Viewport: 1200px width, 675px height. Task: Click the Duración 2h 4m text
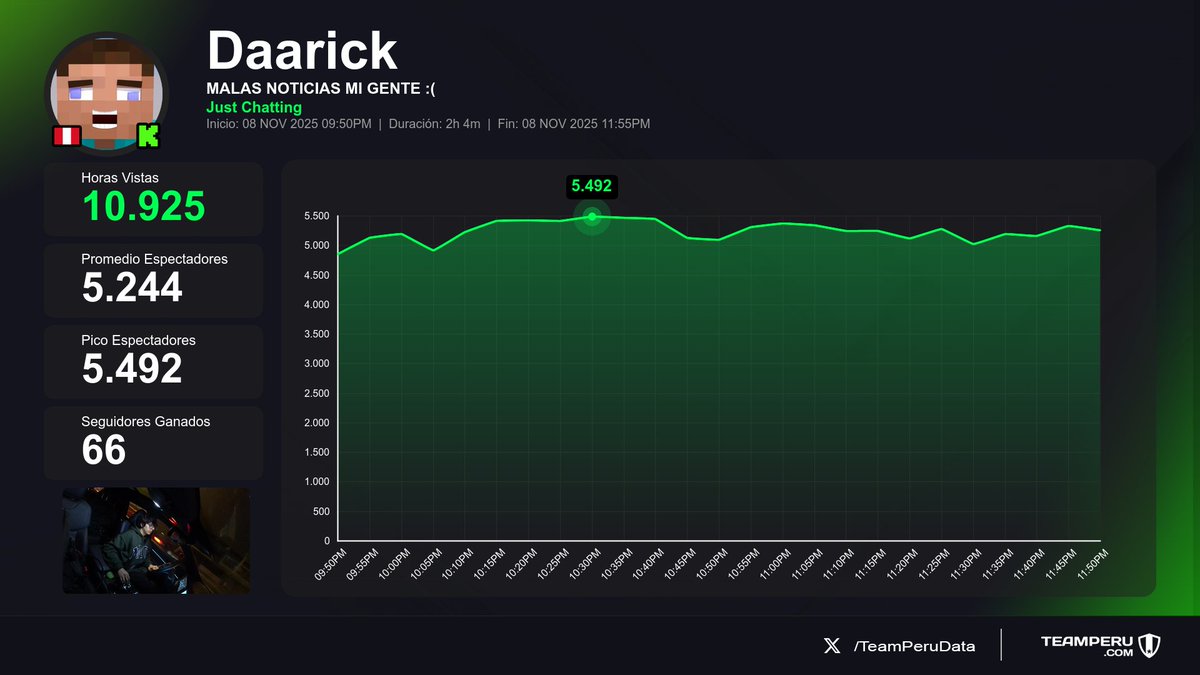(x=433, y=124)
